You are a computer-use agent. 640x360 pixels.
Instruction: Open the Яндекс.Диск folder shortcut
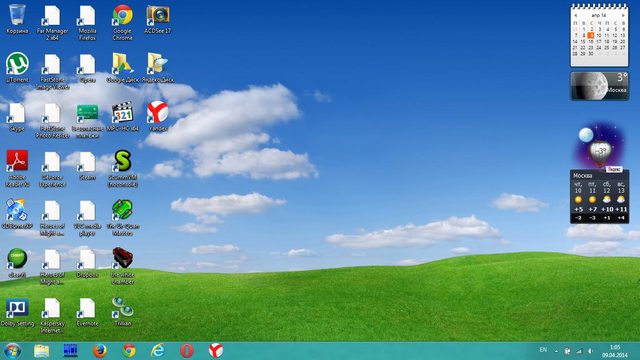point(158,68)
